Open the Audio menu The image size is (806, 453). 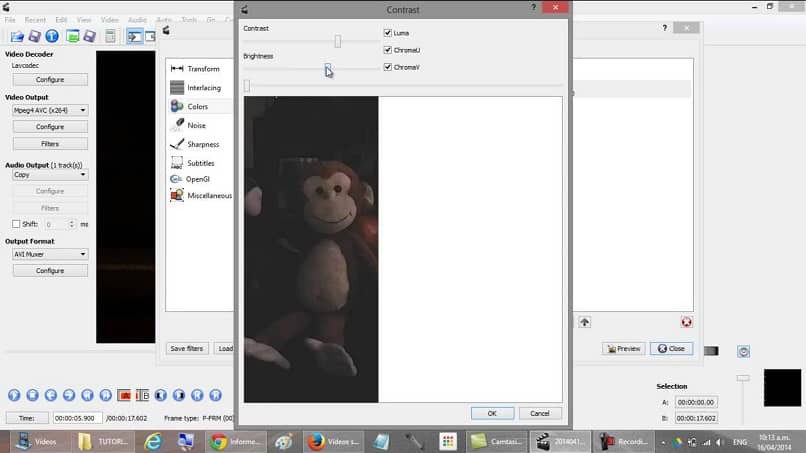pos(137,20)
